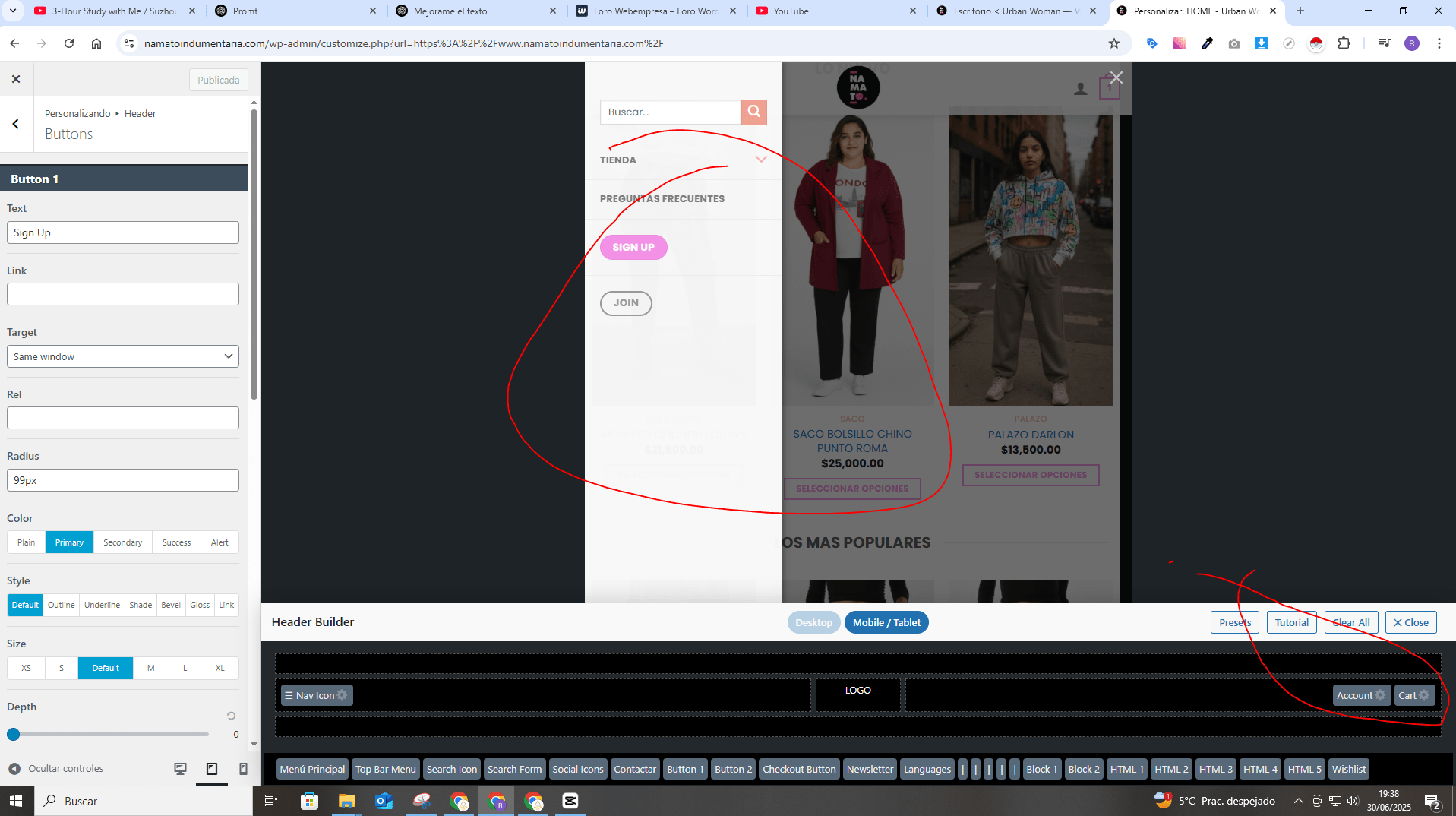Viewport: 1456px width, 816px height.
Task: Open the Cart element settings gear
Action: (1424, 695)
